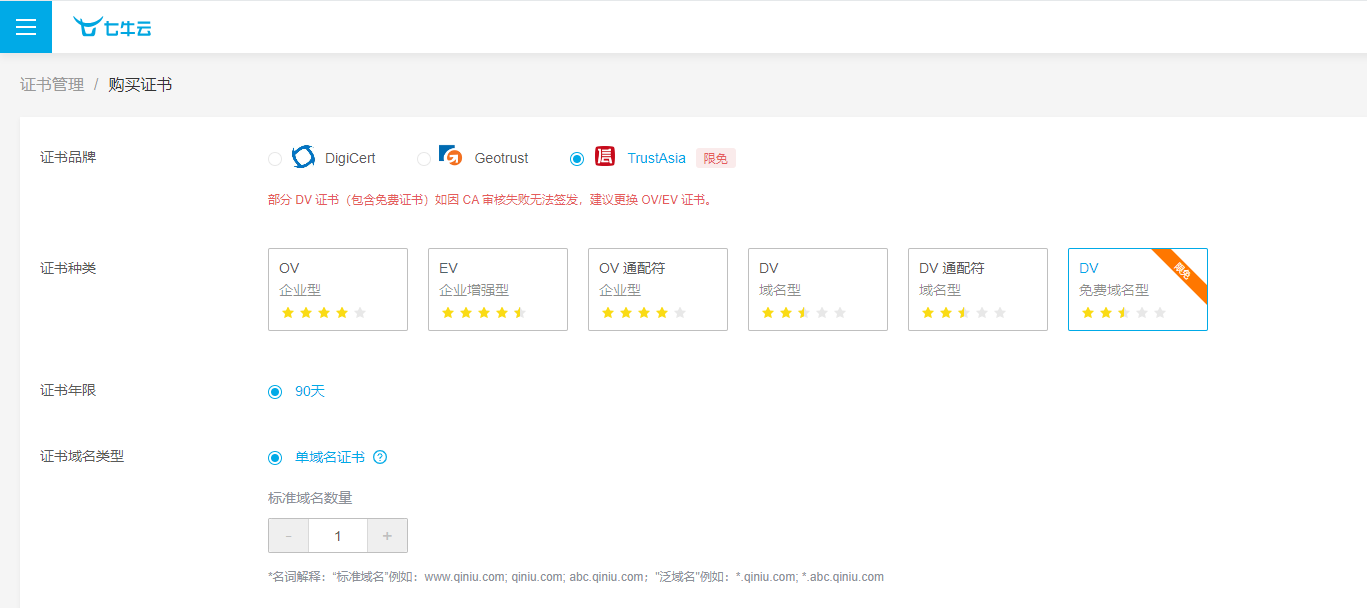The height and width of the screenshot is (608, 1367).
Task: Choose the OV 通配符 certificate card
Action: pos(658,289)
